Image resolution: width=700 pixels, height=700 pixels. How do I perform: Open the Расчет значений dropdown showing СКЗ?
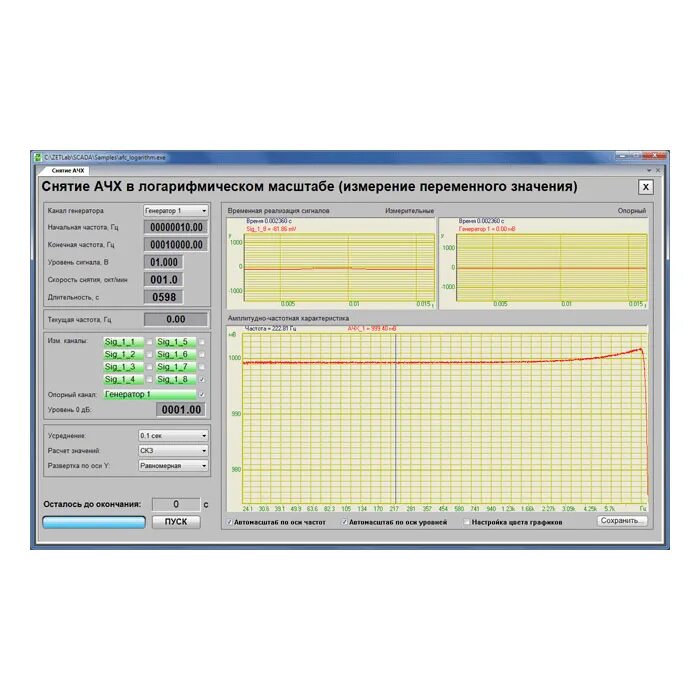[x=173, y=450]
